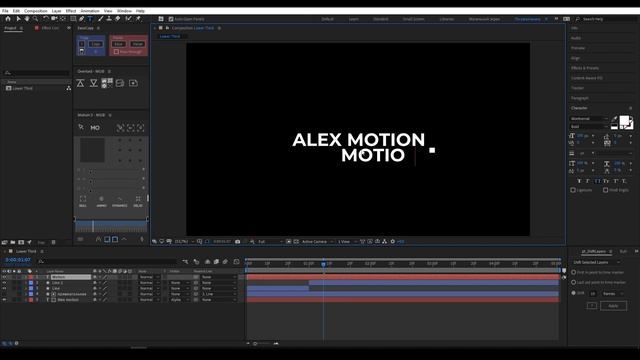Click the current timecode display in the timeline
This screenshot has width=640, height=360.
(x=18, y=260)
